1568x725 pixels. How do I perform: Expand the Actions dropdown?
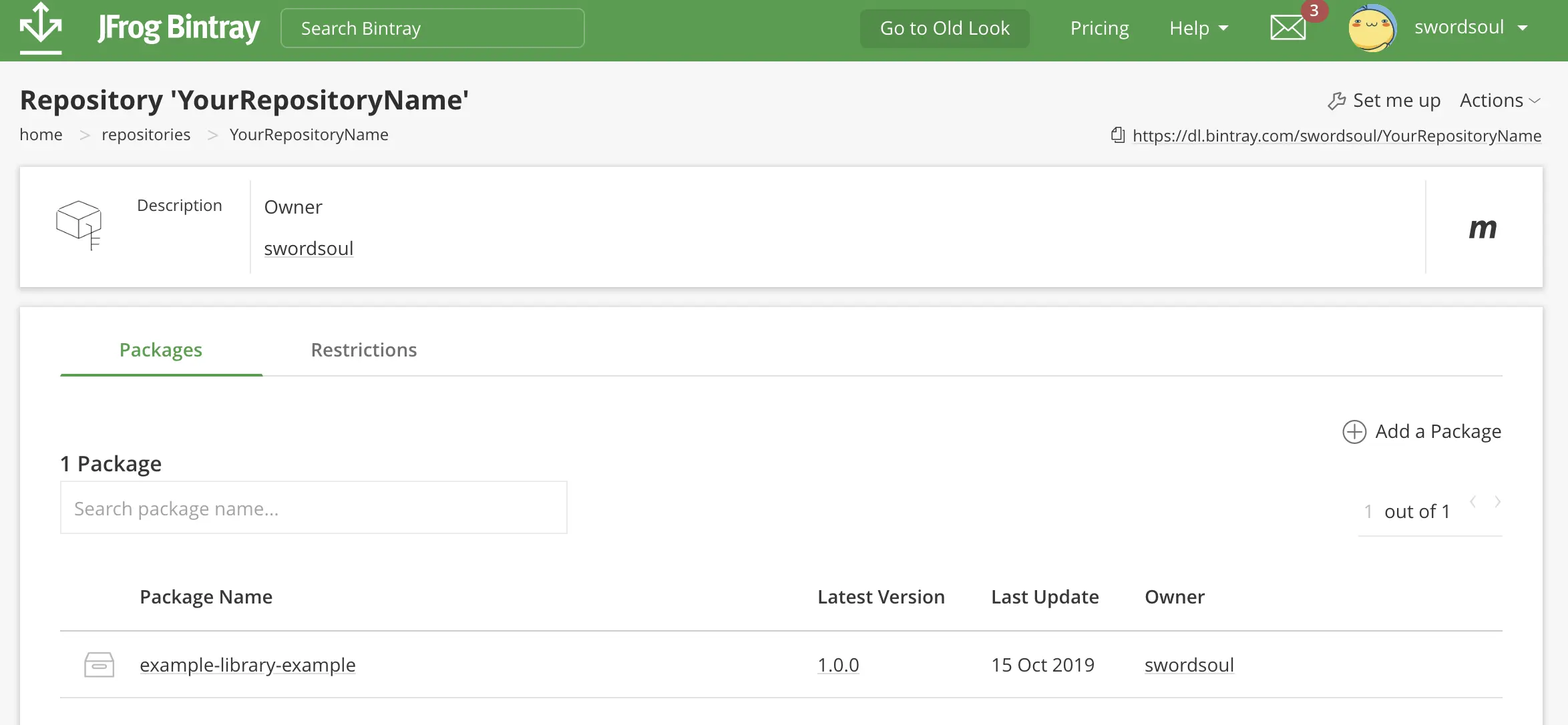point(1500,101)
